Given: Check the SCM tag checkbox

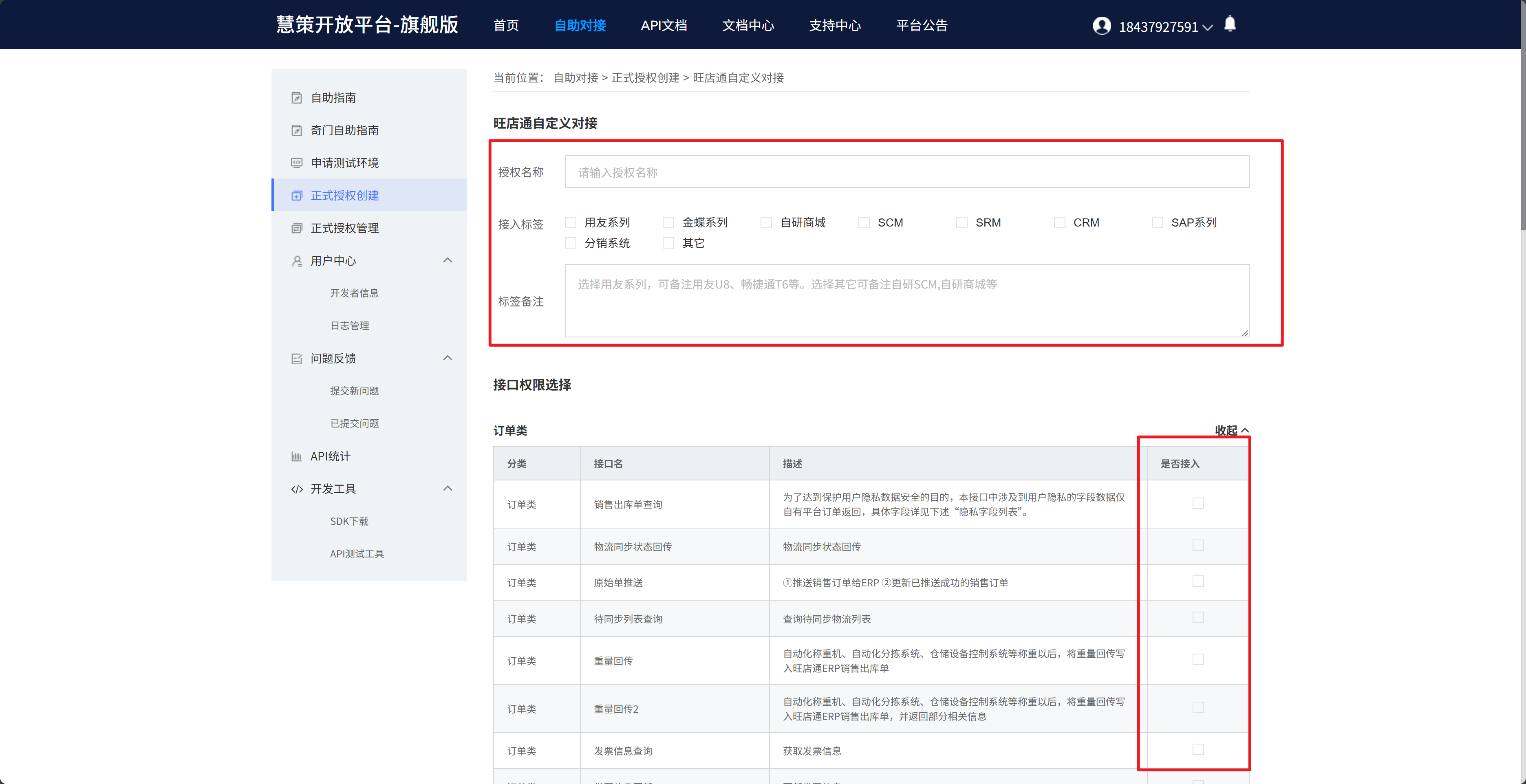Looking at the screenshot, I should 864,222.
